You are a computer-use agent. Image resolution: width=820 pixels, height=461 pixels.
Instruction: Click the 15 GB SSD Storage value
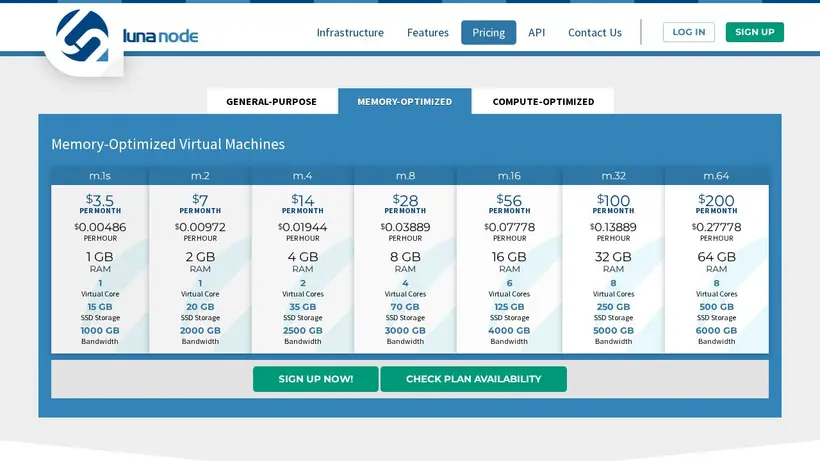tap(100, 307)
